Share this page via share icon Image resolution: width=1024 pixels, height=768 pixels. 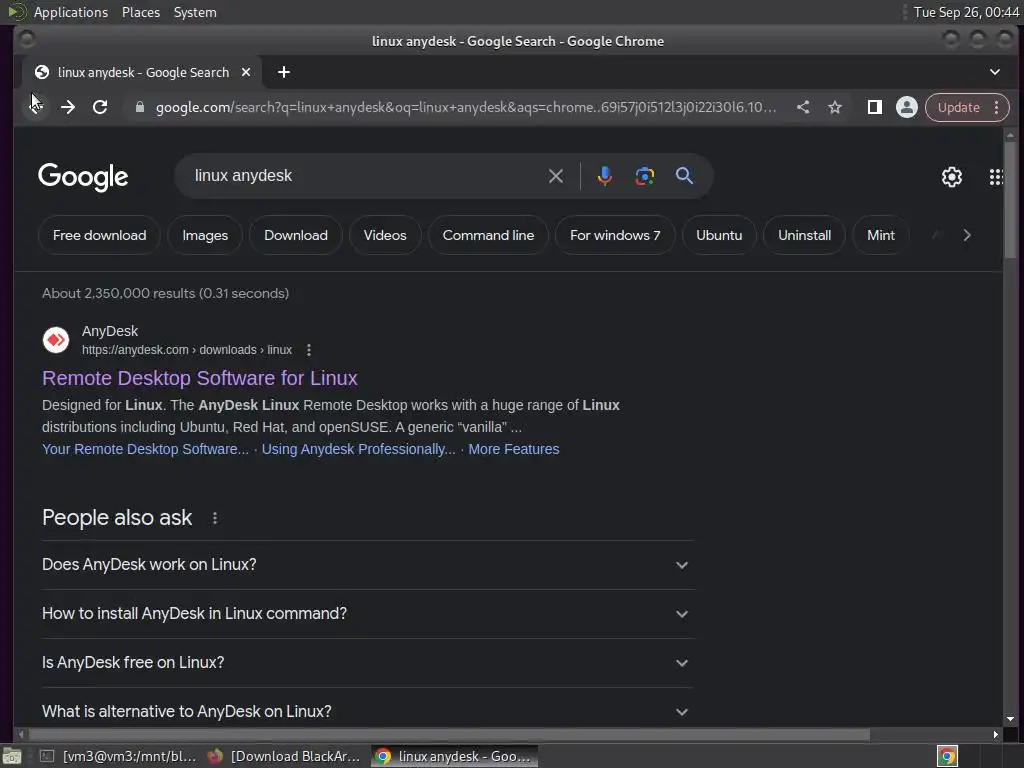(803, 107)
